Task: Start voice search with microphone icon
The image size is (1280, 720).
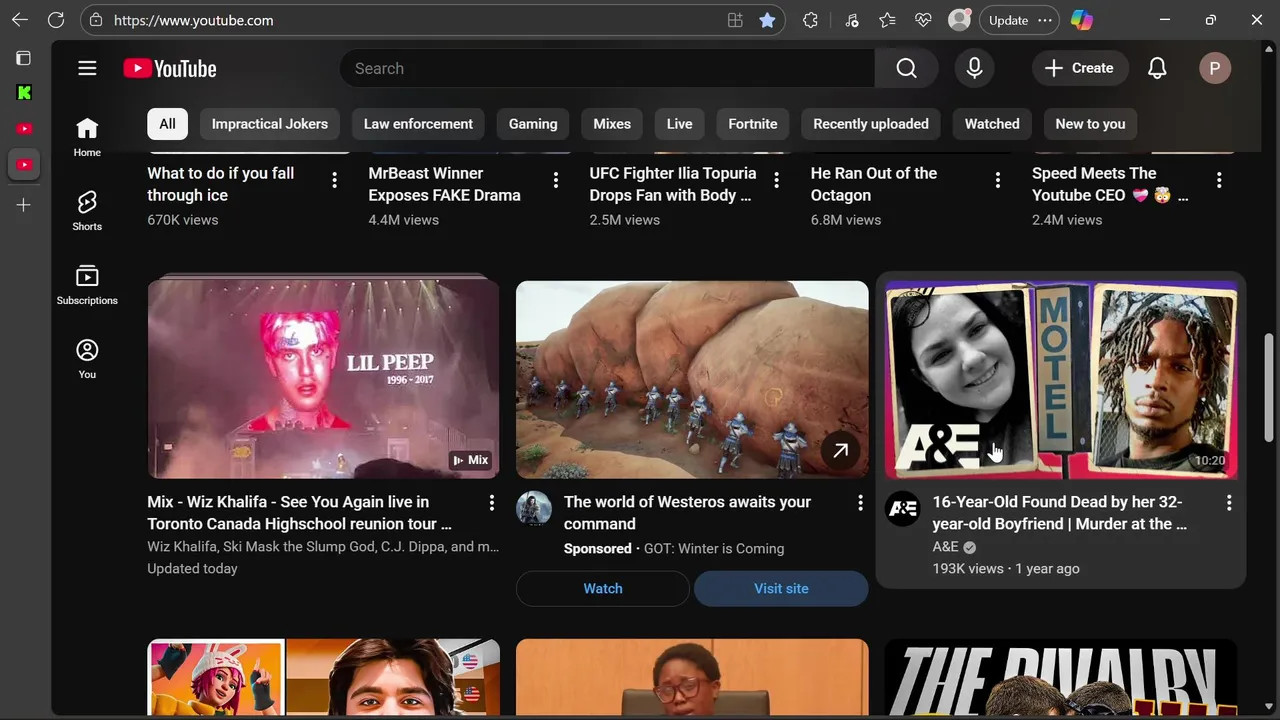Action: point(974,68)
